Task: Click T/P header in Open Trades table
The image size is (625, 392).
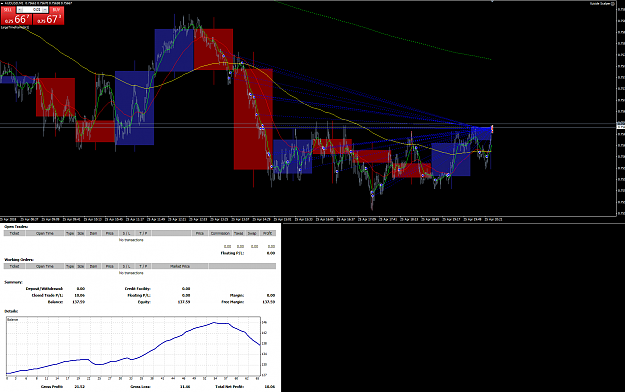Action: pos(143,233)
